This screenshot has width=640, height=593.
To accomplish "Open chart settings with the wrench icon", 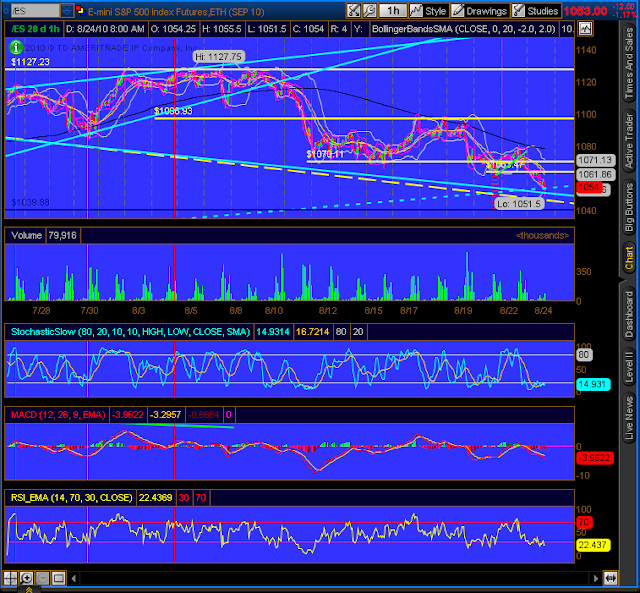I will tap(370, 11).
